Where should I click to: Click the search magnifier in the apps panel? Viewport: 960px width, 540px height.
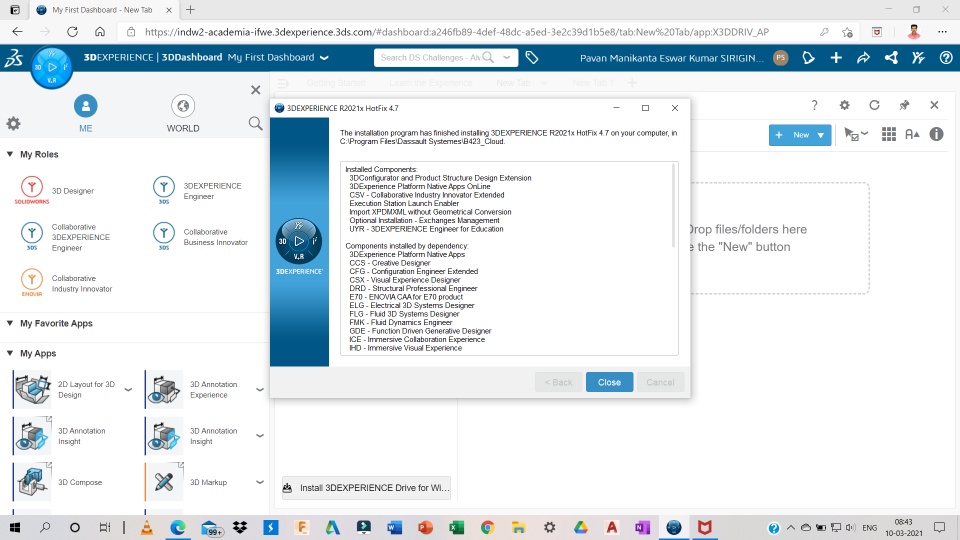tap(255, 124)
